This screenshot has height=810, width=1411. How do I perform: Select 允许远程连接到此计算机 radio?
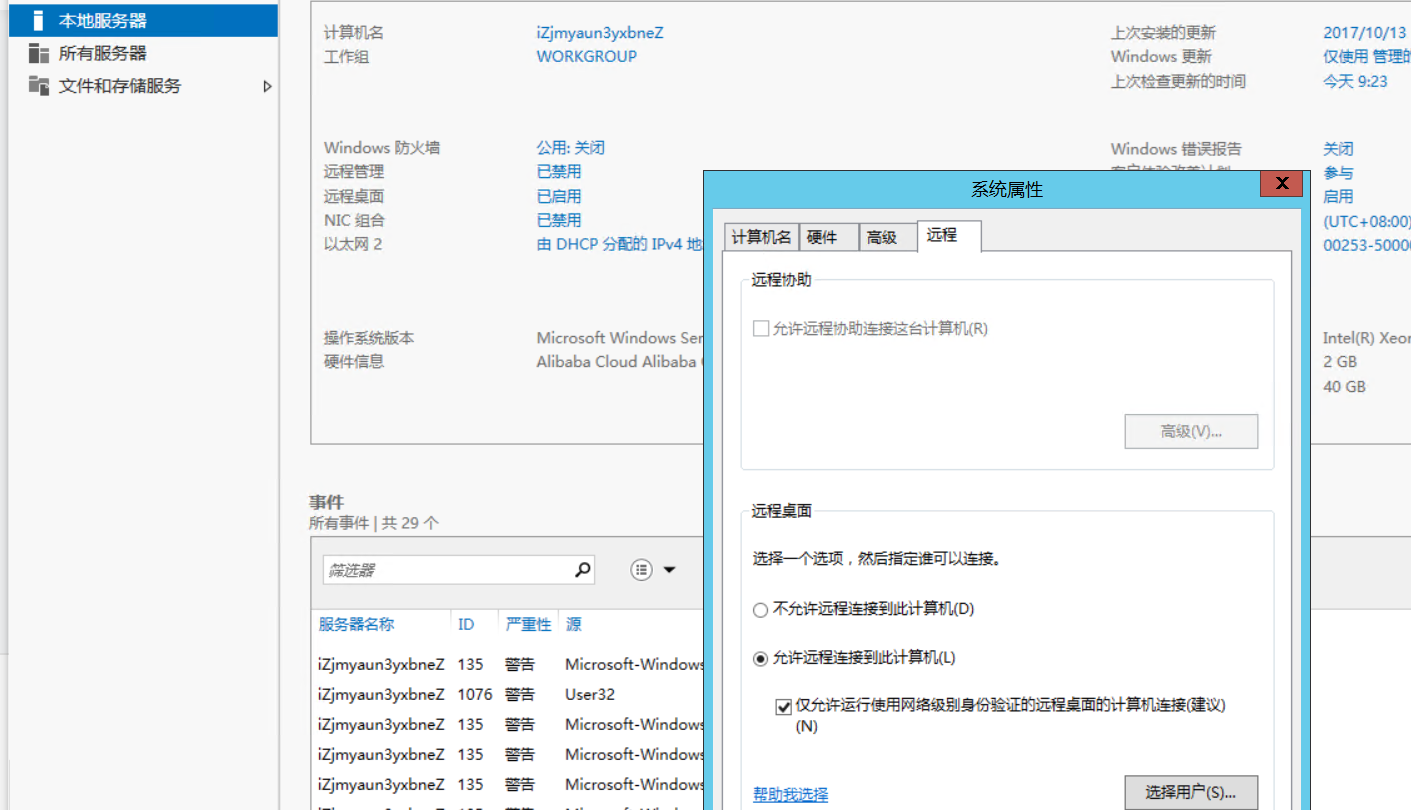point(760,658)
